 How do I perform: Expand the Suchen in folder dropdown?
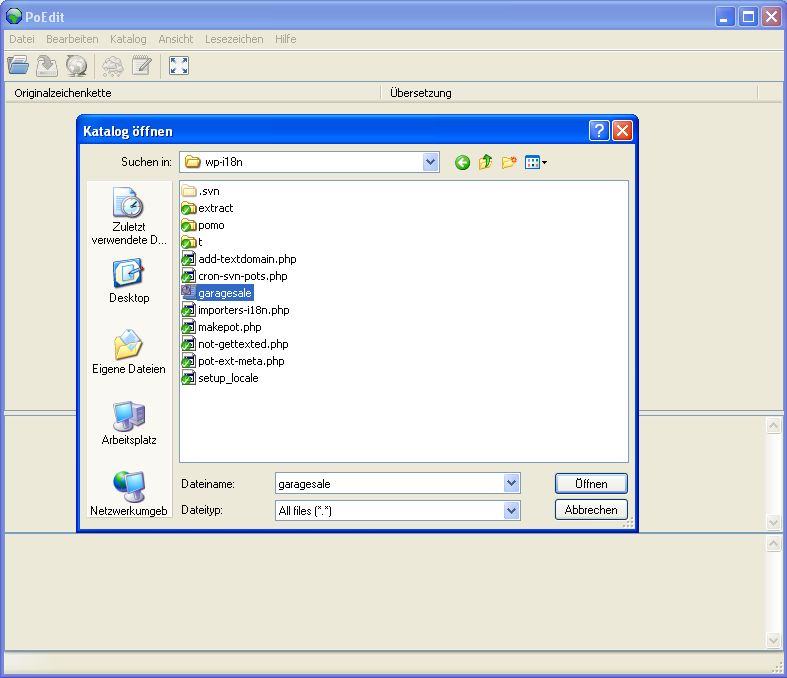click(430, 162)
